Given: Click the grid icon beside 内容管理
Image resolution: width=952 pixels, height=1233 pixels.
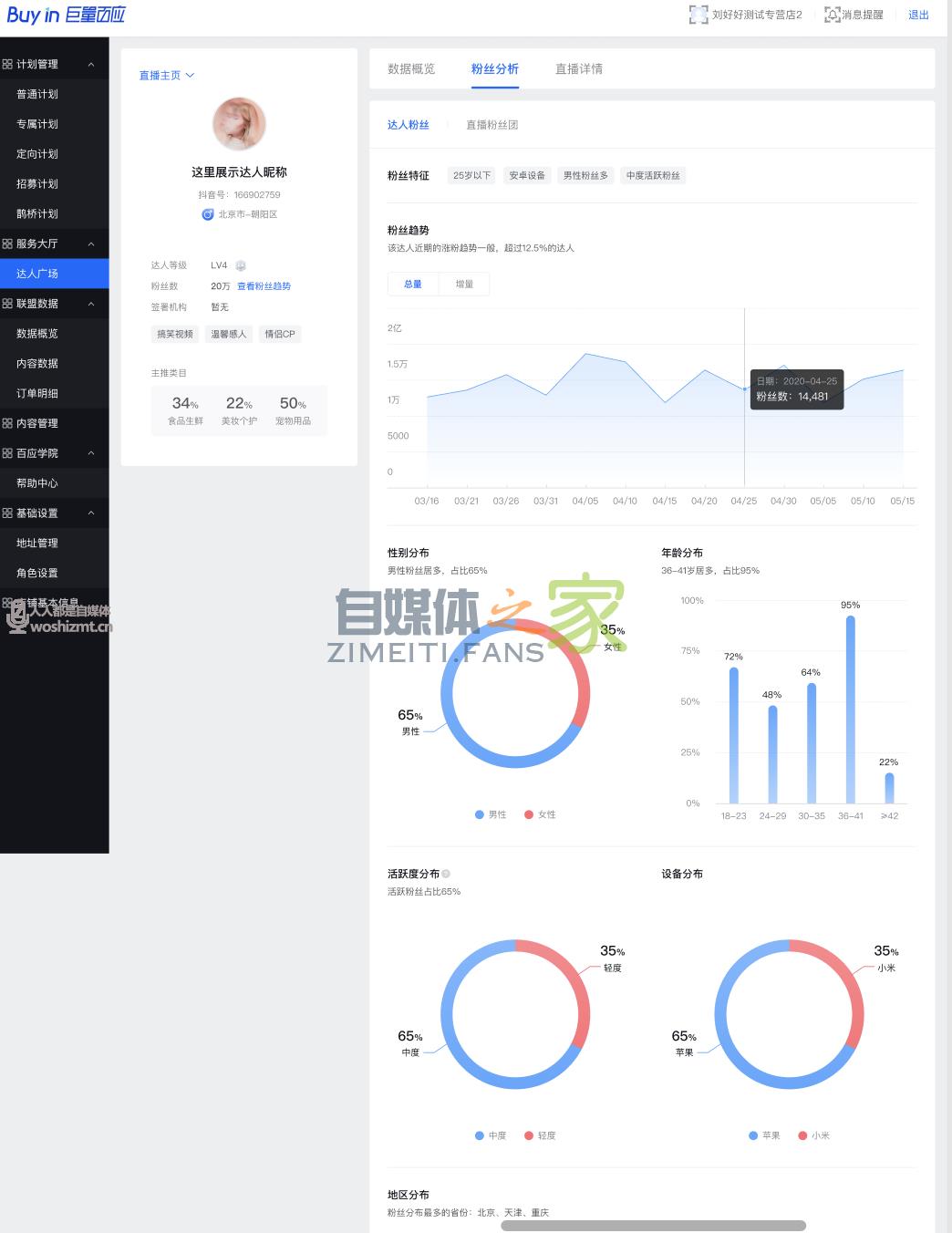Looking at the screenshot, I should pos(7,423).
